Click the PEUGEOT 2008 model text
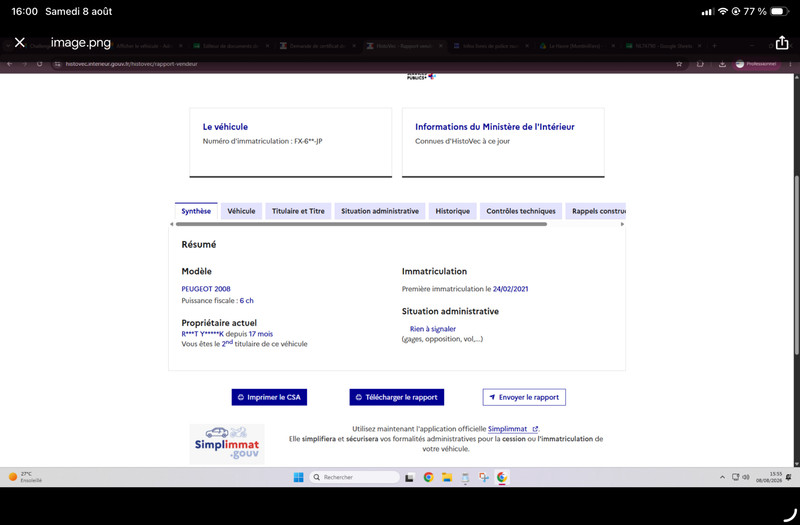Screen dimensions: 800x525 pos(206,289)
